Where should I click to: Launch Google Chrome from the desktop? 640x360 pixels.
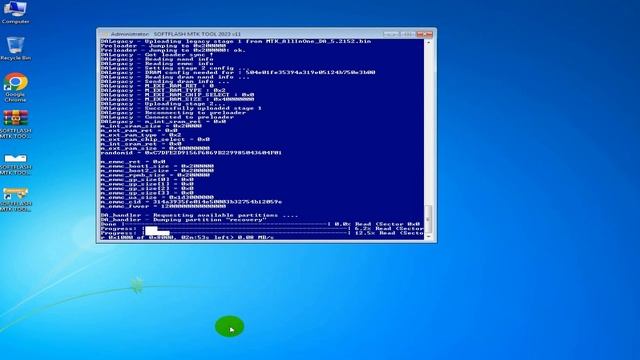(x=16, y=87)
